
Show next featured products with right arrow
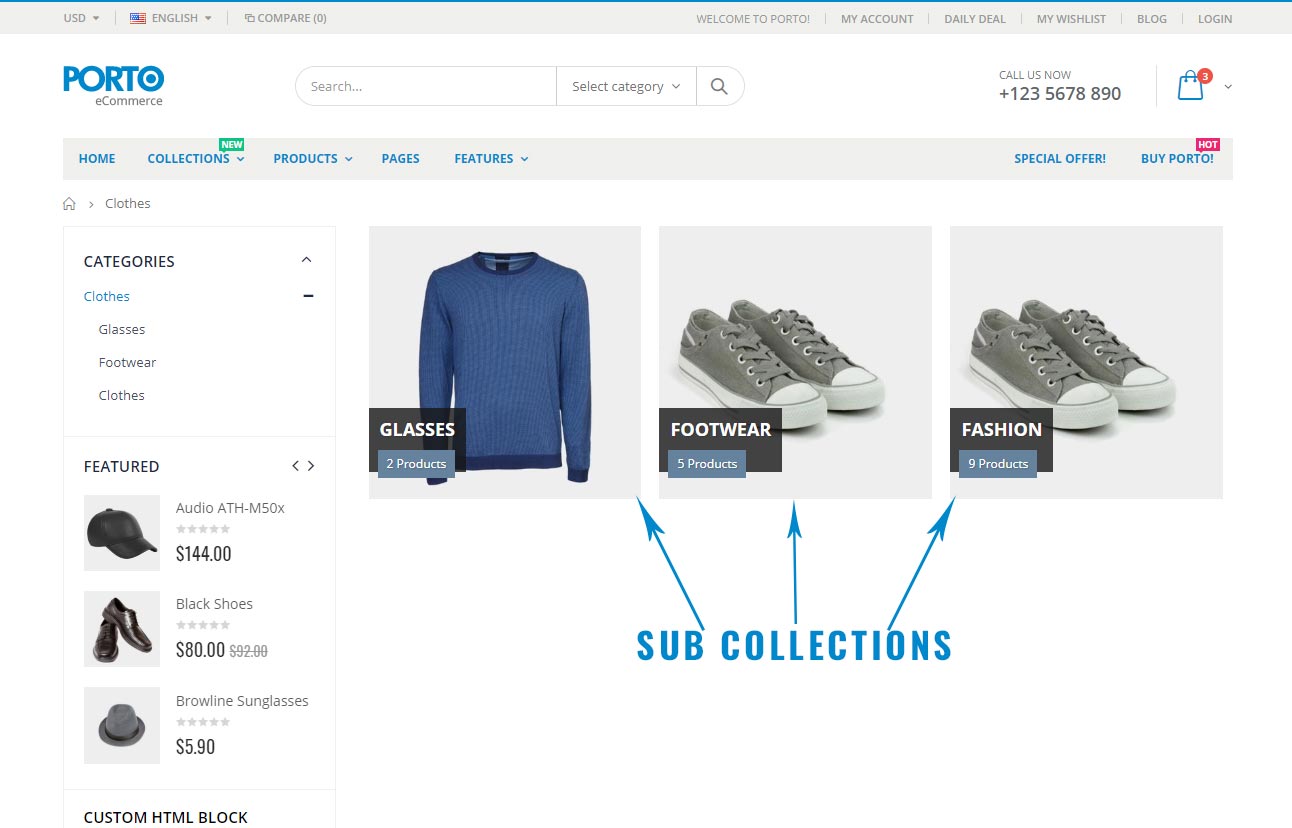(x=311, y=466)
